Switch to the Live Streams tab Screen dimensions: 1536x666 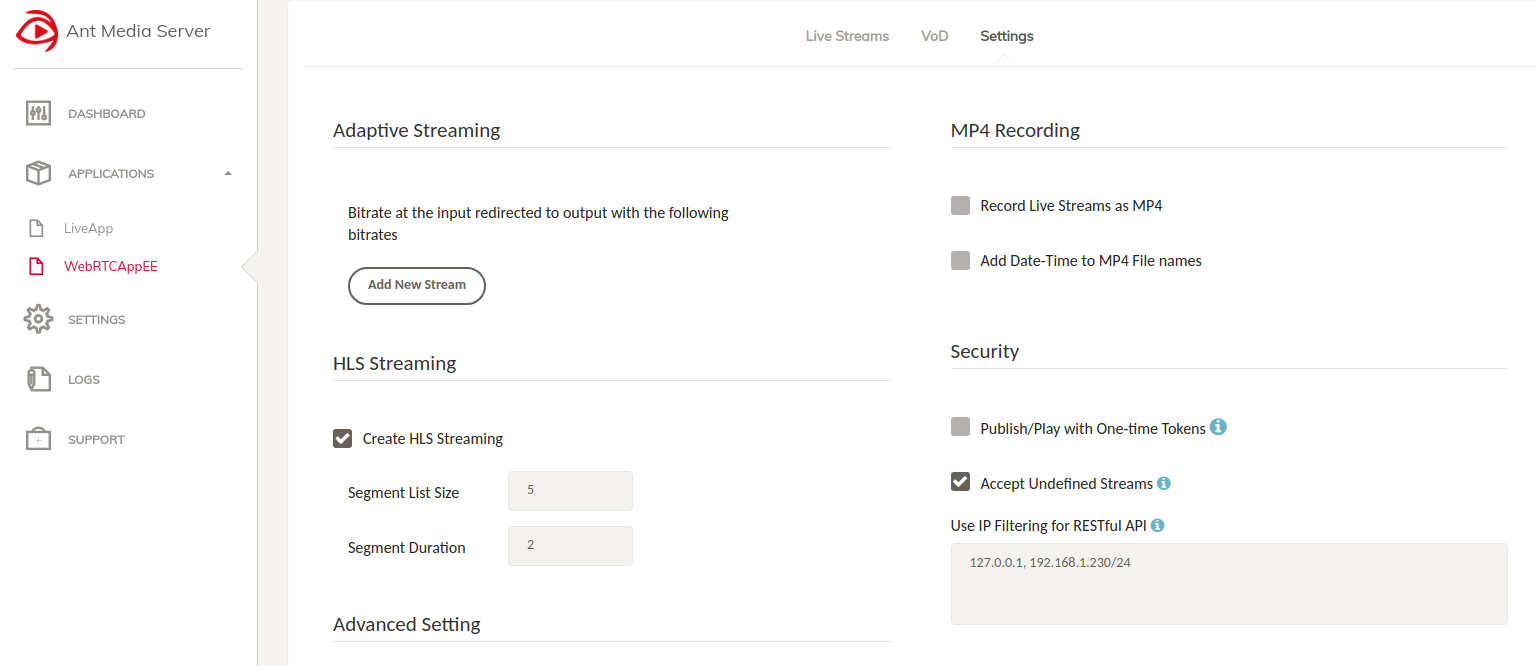pyautogui.click(x=847, y=36)
